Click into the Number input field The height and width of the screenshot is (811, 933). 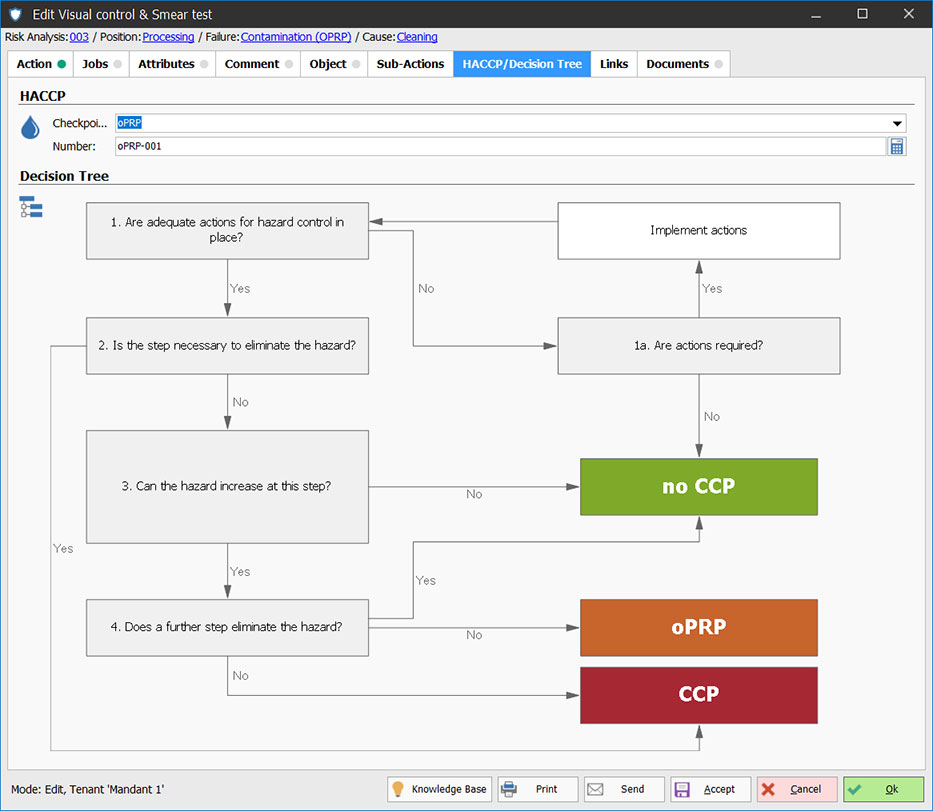click(x=500, y=146)
